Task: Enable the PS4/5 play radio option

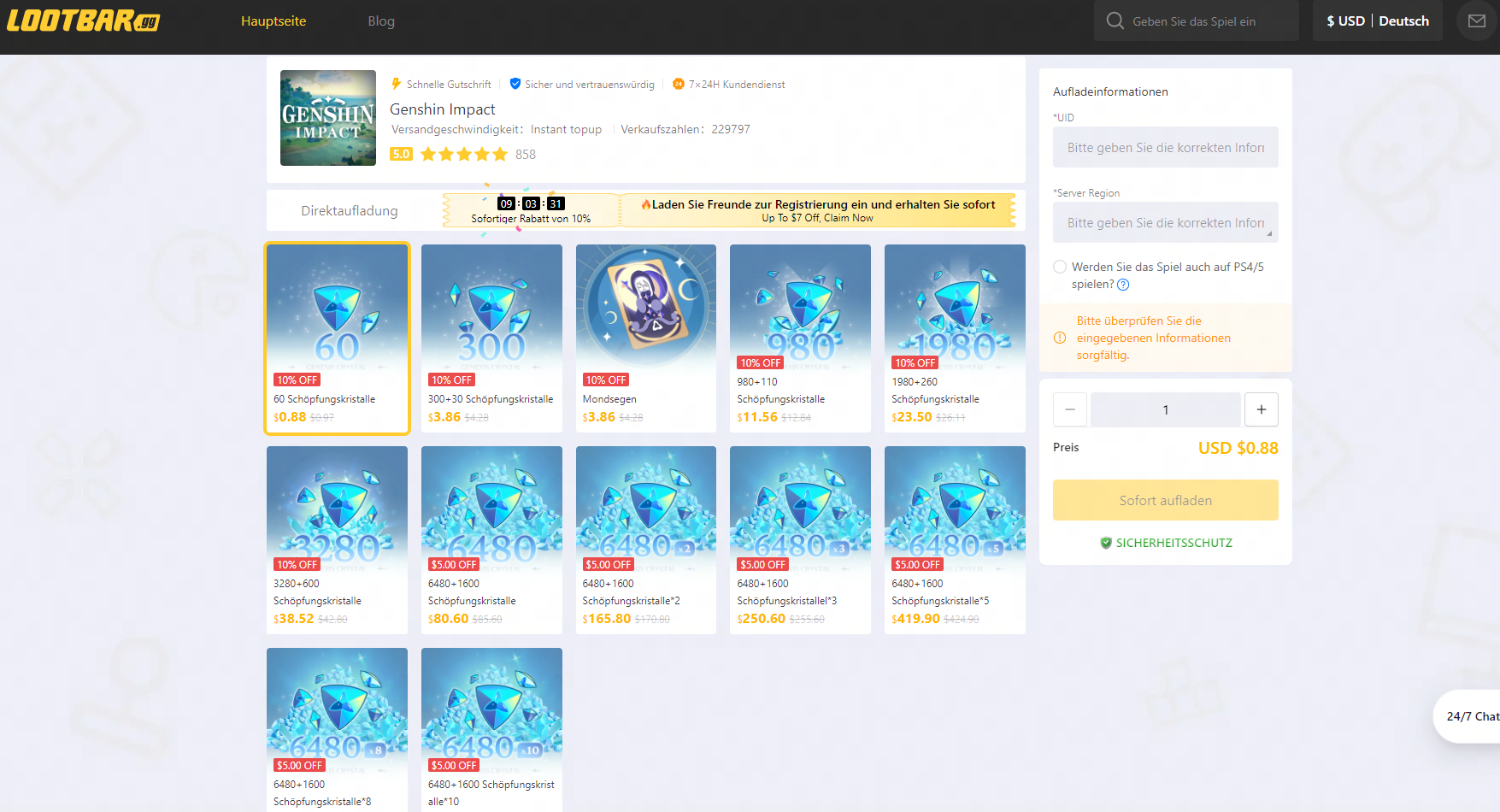Action: tap(1060, 267)
